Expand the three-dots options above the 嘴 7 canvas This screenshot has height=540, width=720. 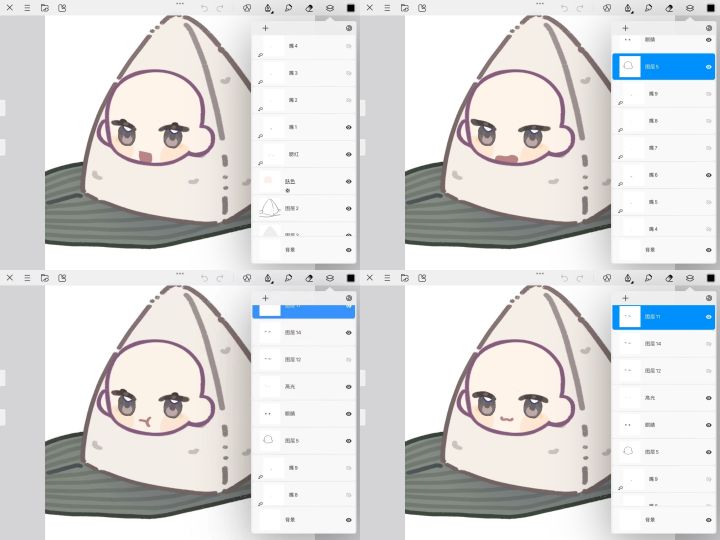(x=540, y=4)
